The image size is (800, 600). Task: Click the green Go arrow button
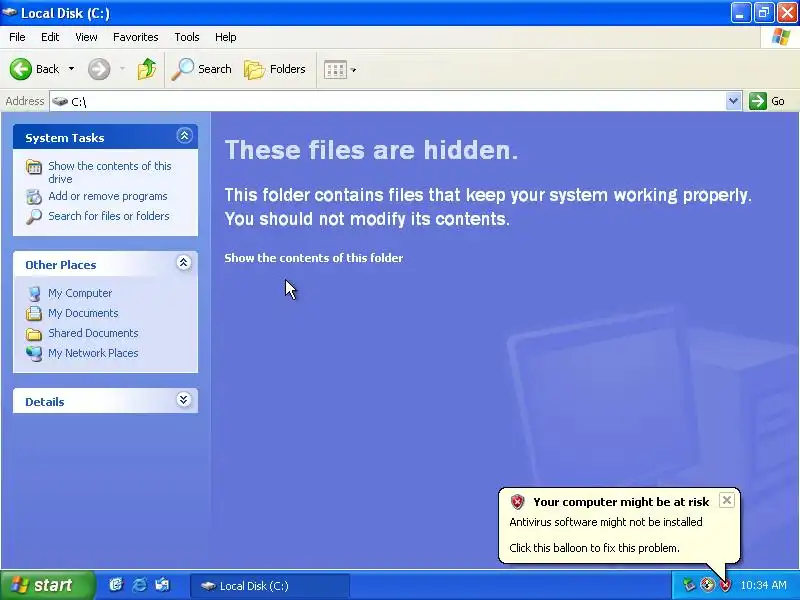point(758,101)
